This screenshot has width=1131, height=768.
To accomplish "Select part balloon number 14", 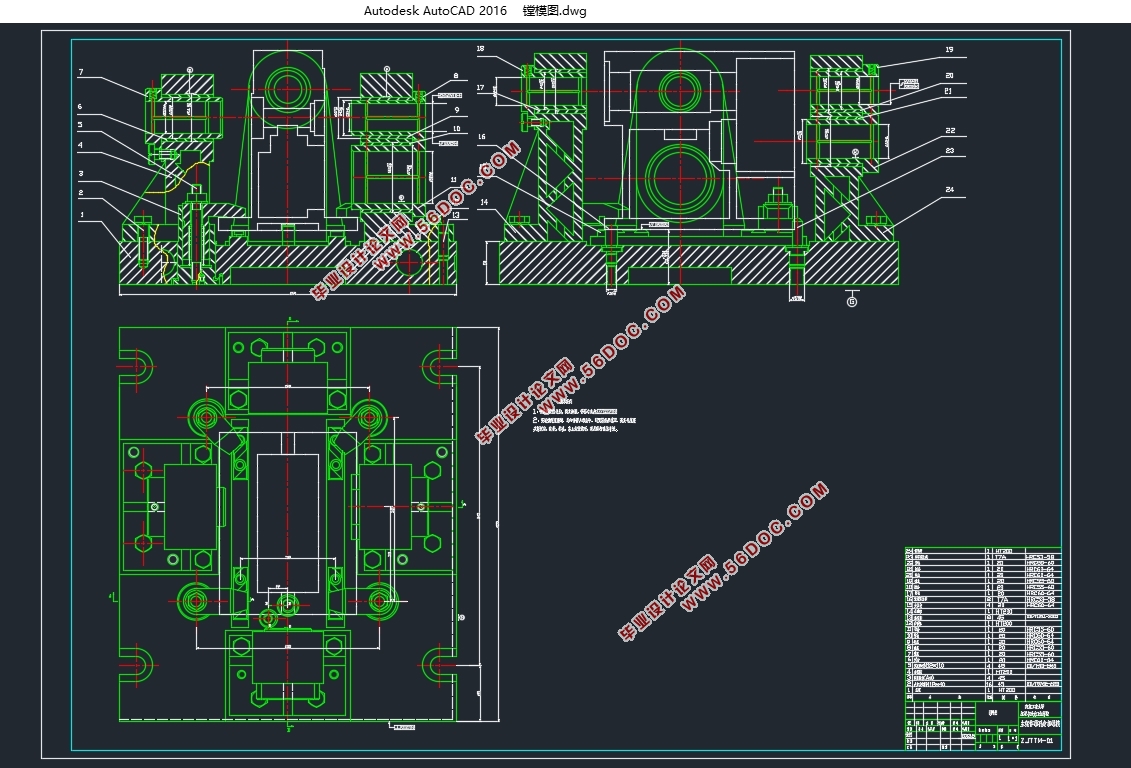I will tap(484, 202).
